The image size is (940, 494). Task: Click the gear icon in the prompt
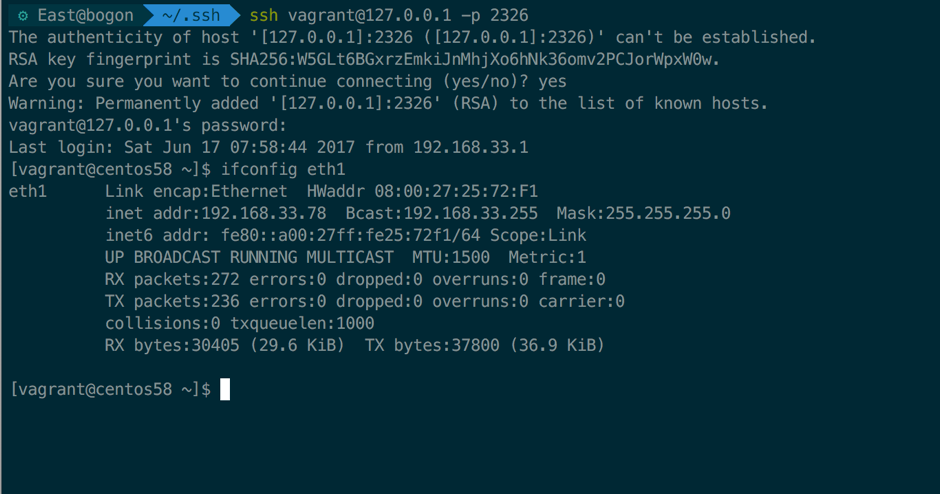click(24, 15)
